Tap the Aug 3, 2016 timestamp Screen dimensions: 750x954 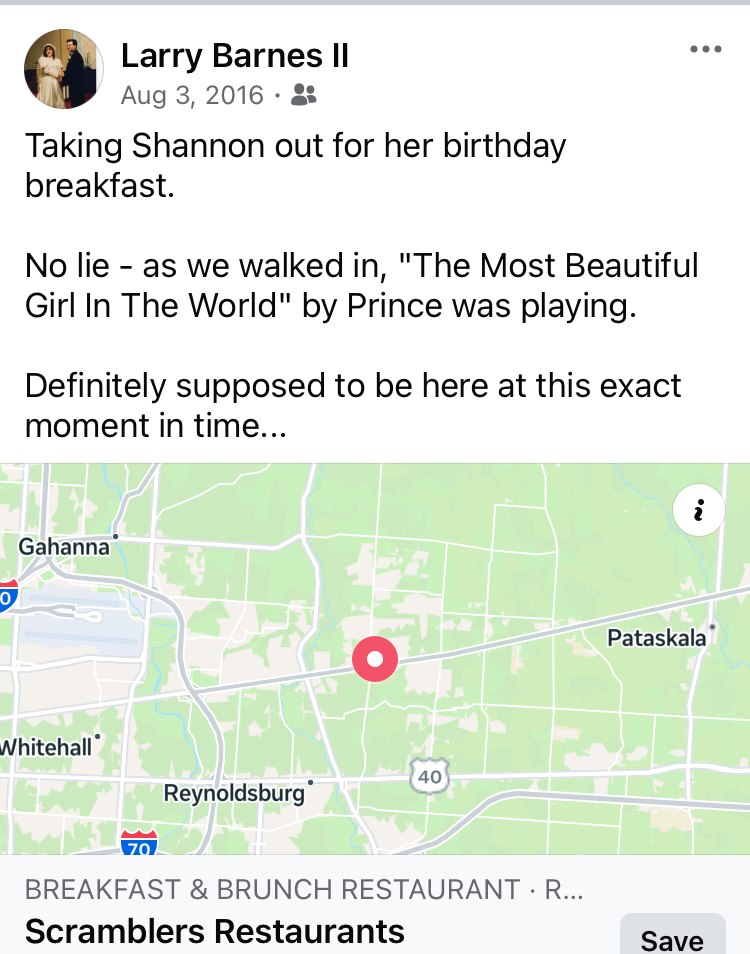coord(192,95)
